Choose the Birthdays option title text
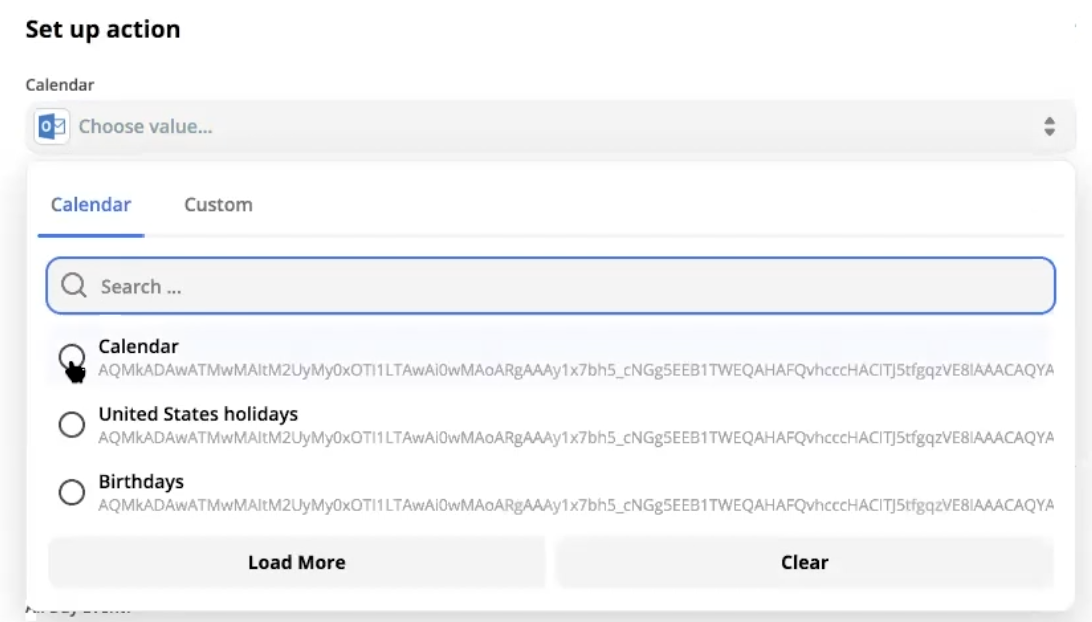The width and height of the screenshot is (1092, 622). point(141,481)
